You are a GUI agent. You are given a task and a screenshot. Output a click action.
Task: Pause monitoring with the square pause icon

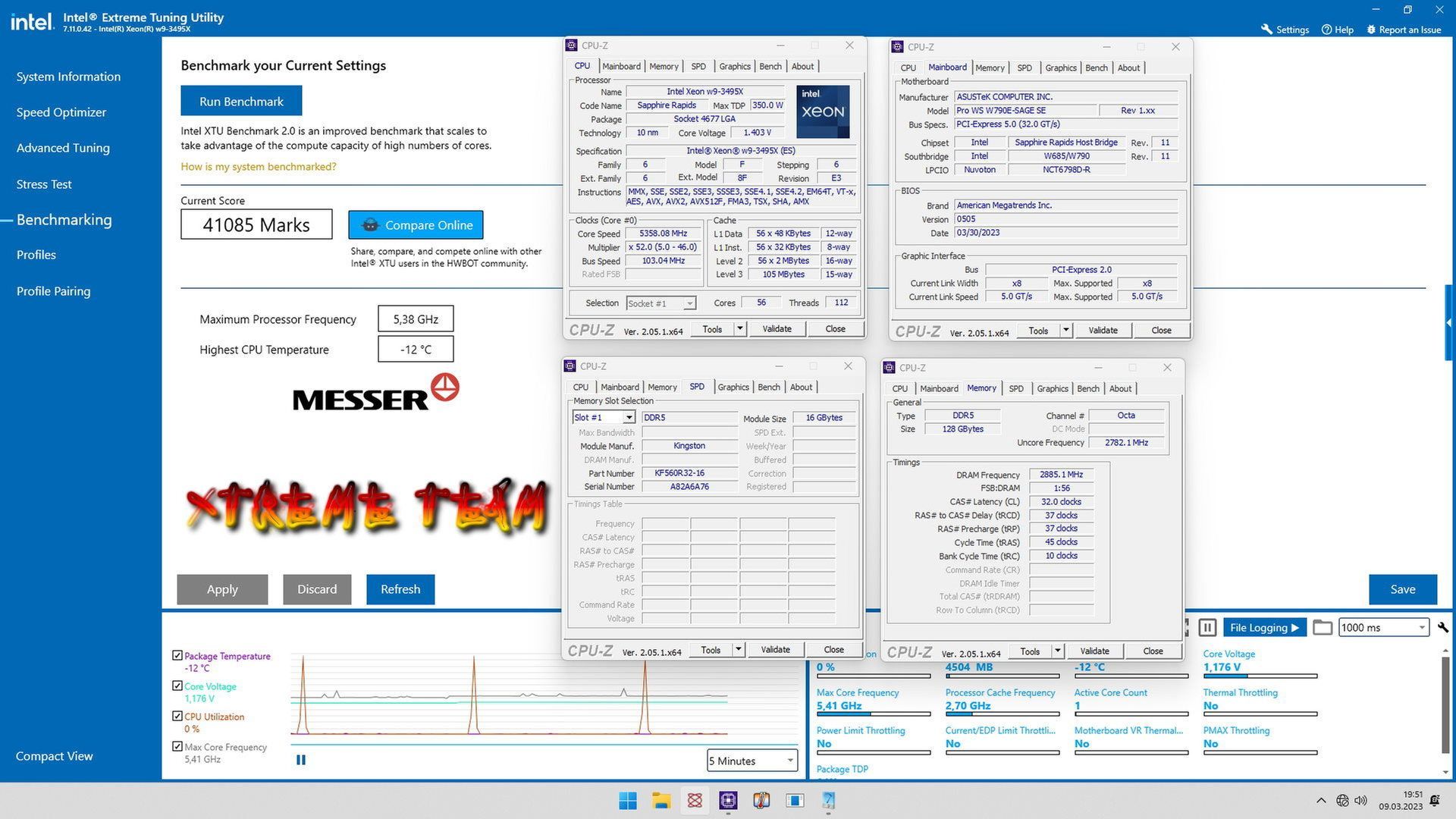pos(1207,627)
